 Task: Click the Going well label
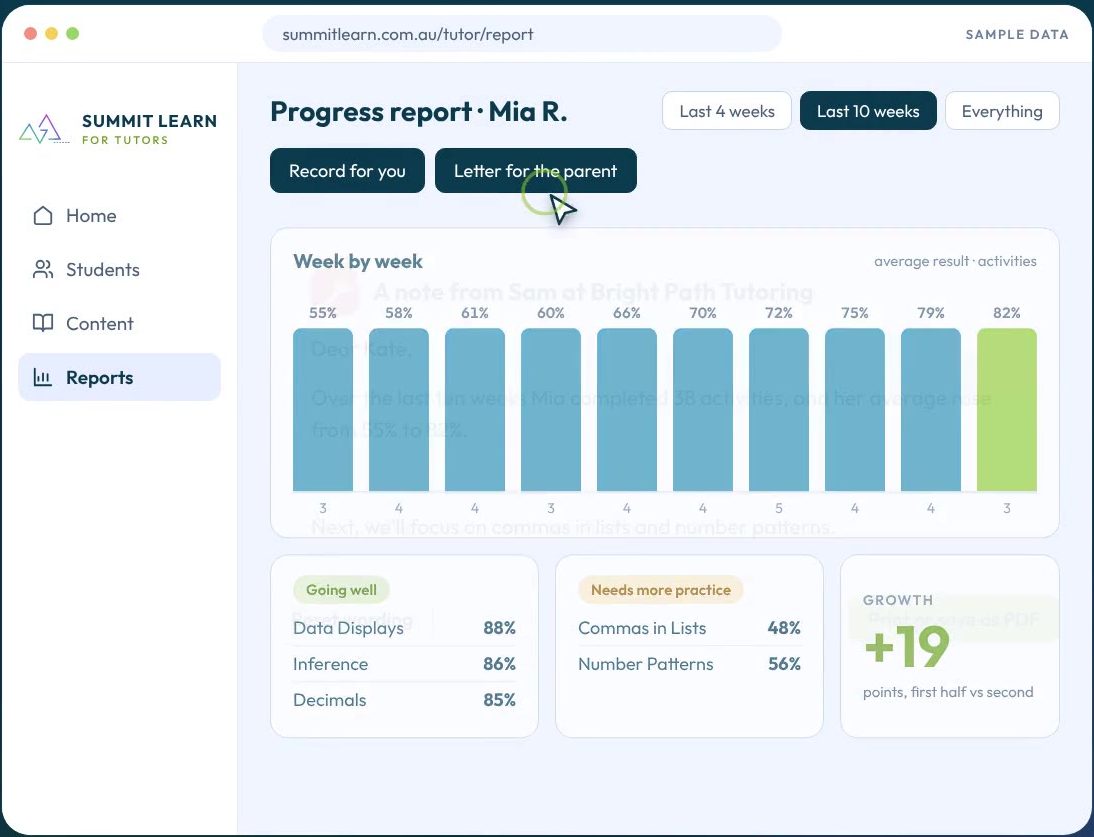coord(341,590)
